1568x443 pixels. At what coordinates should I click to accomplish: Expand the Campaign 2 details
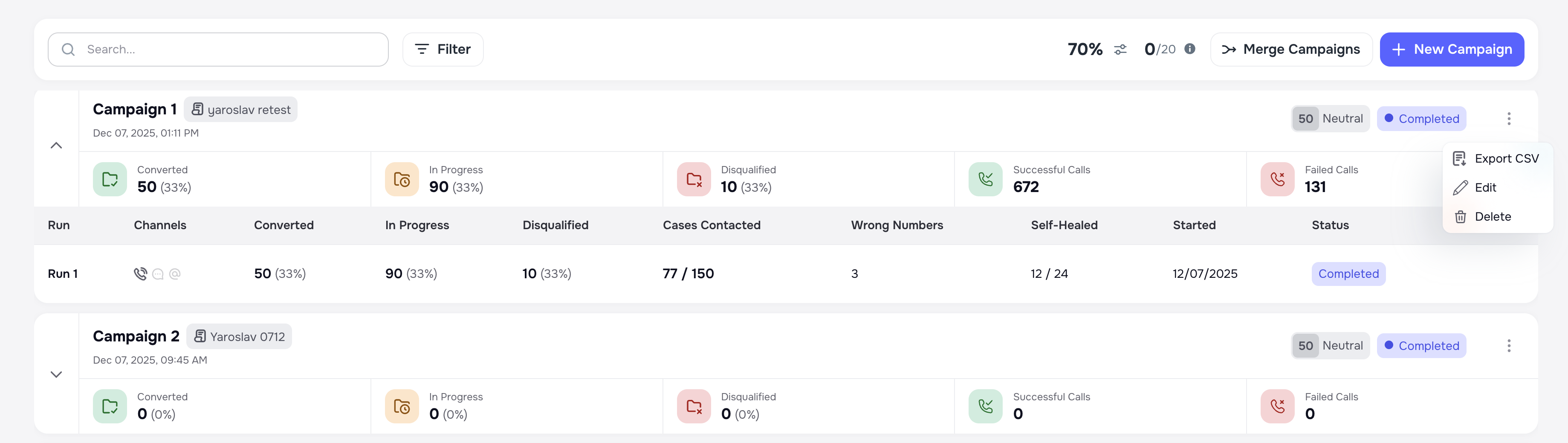57,374
